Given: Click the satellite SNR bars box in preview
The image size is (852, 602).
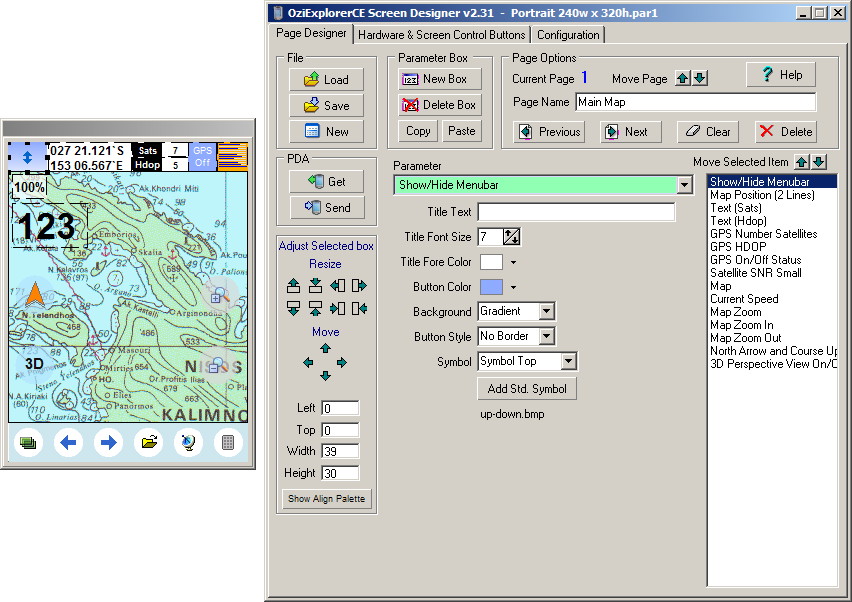Looking at the screenshot, I should coord(233,156).
